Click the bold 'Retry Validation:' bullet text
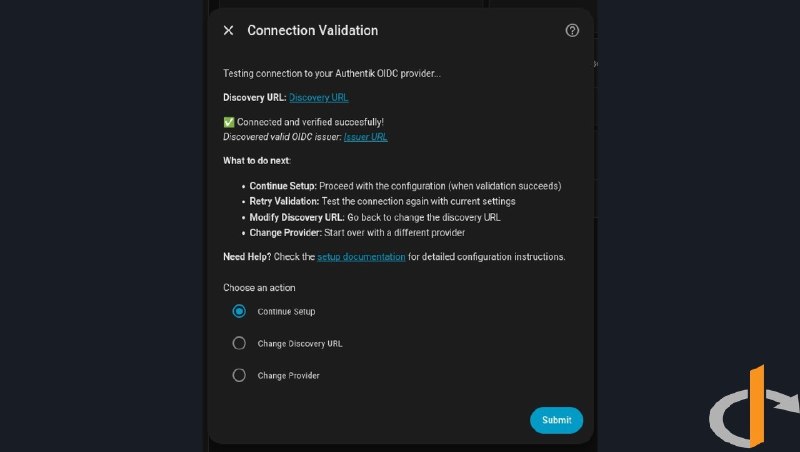Viewport: 800px width, 452px height. [x=284, y=202]
